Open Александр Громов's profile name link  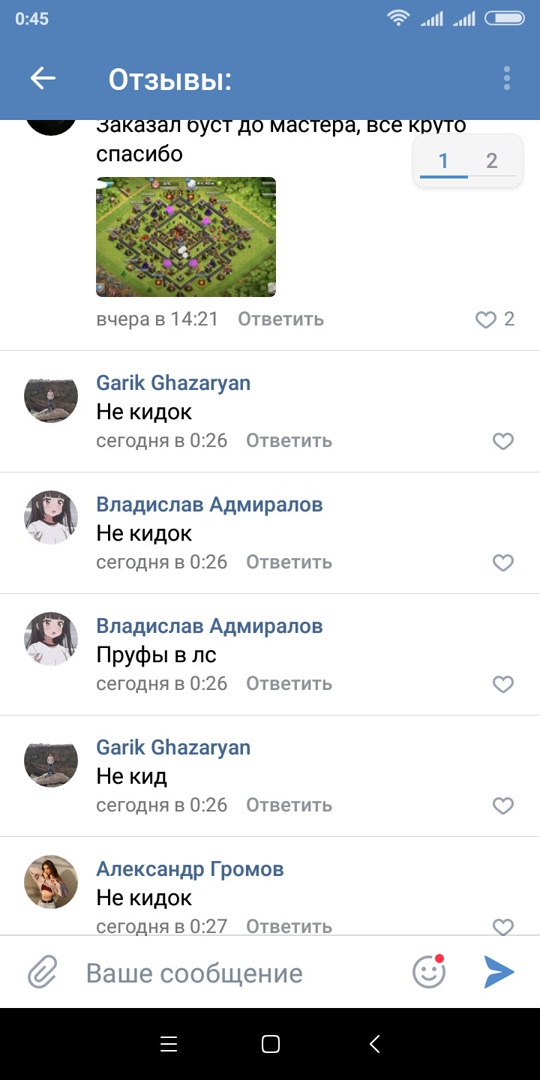190,869
